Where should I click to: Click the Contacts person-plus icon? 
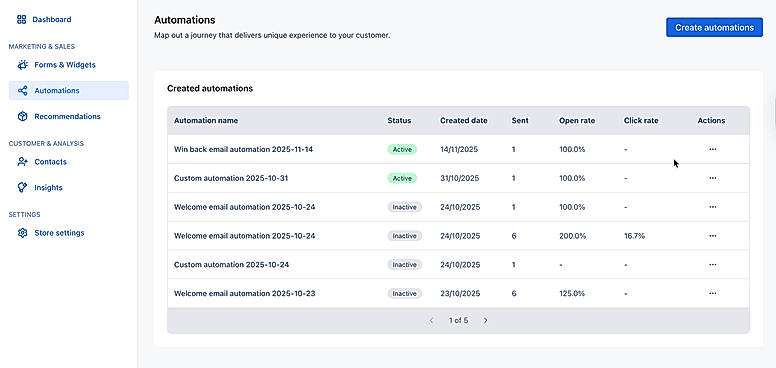pyautogui.click(x=23, y=162)
